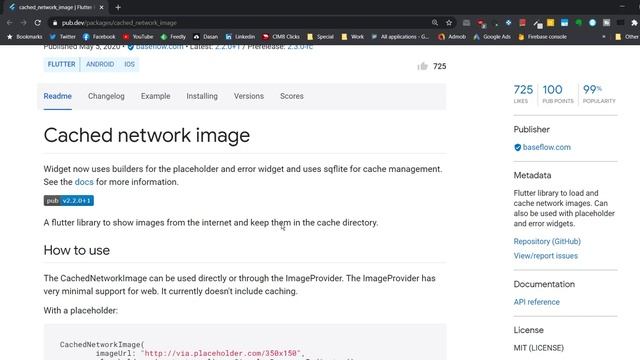
Task: Open the YouTube bookmark
Action: point(138,37)
